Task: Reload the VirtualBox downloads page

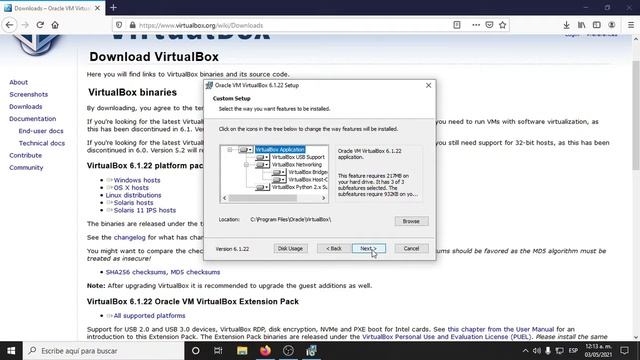Action: (x=40, y=25)
